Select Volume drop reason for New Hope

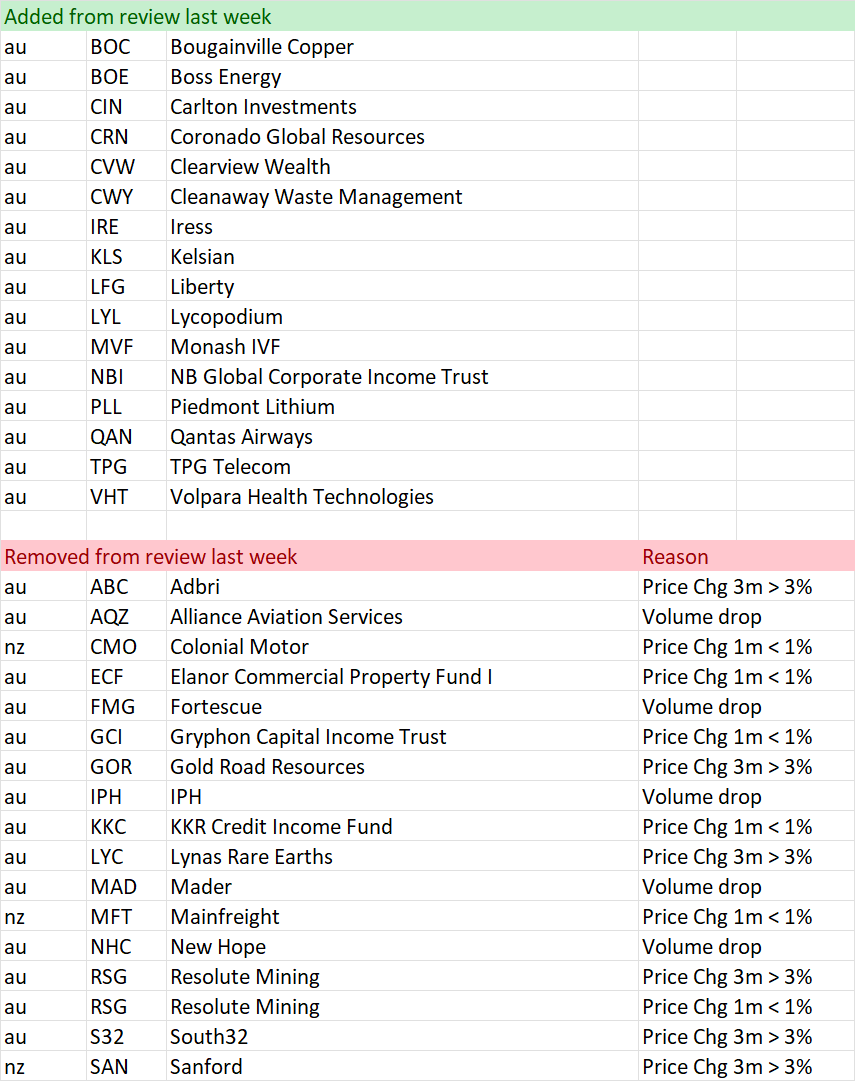746,947
